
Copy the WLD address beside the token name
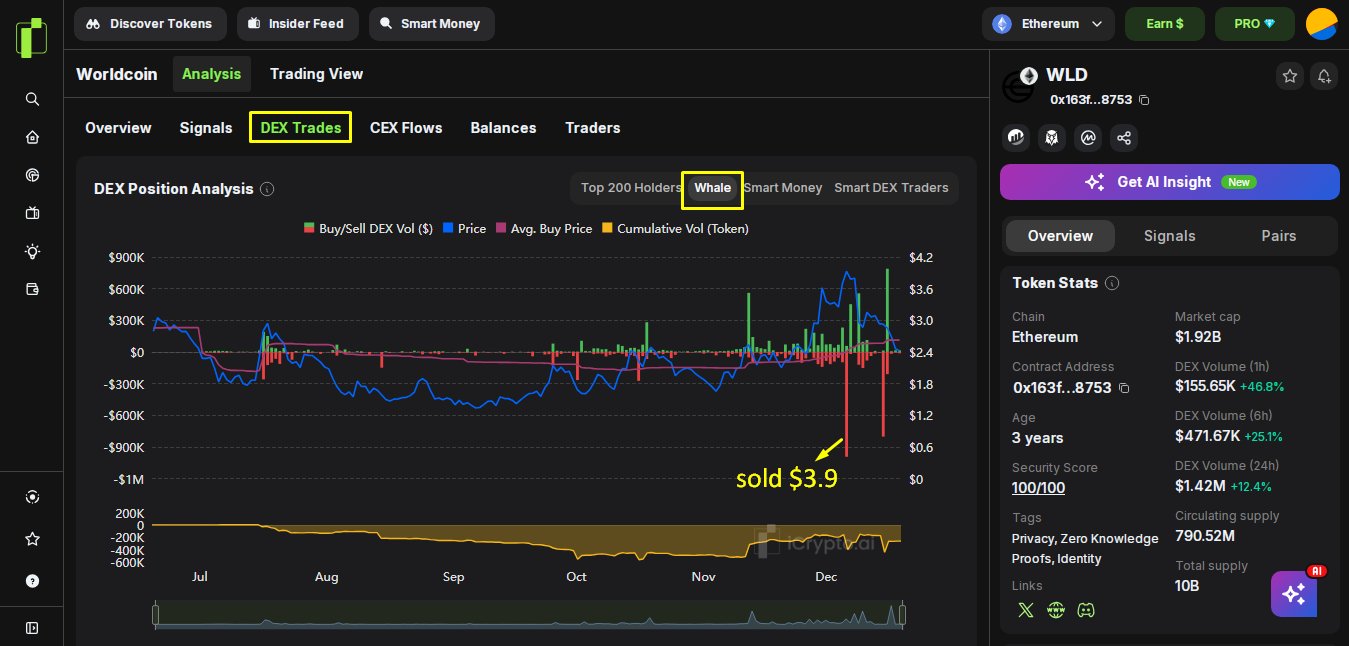pyautogui.click(x=1144, y=100)
